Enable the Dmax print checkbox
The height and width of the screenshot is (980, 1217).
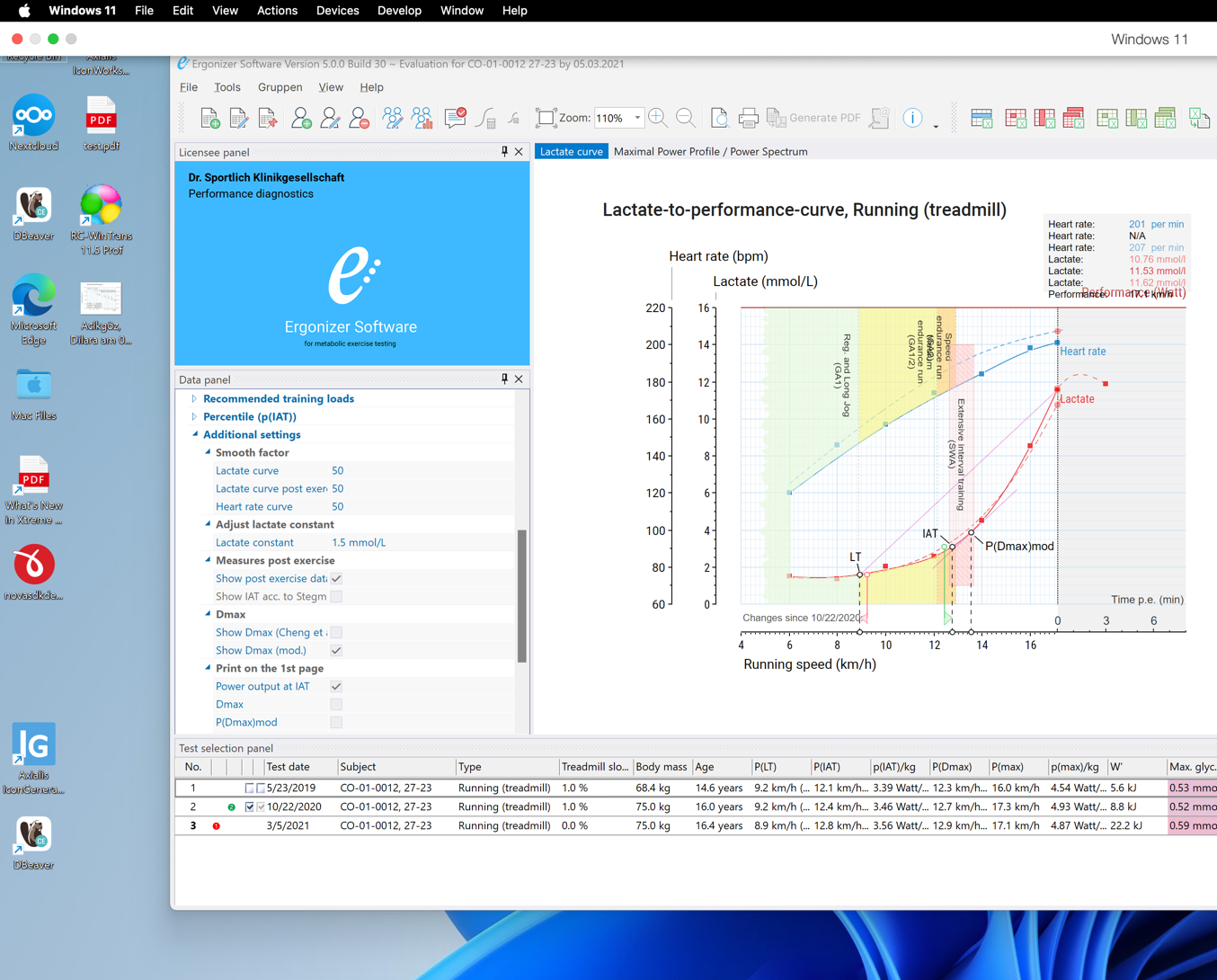[x=336, y=704]
